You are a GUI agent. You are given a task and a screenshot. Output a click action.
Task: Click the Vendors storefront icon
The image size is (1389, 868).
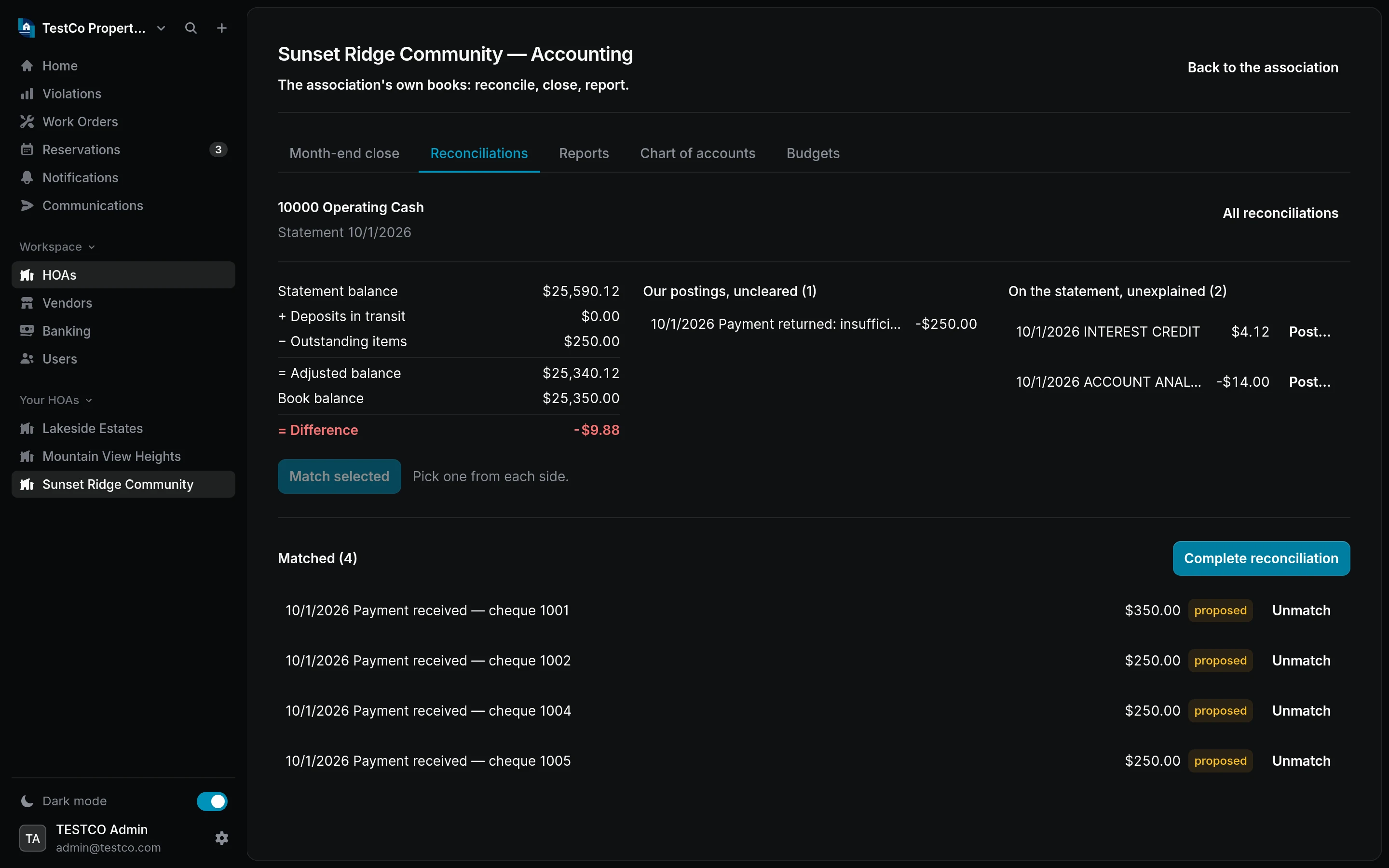27,303
